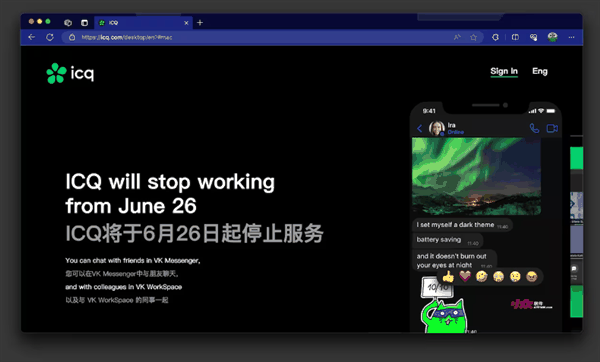This screenshot has width=600, height=362.
Task: Open the workspaces icon in title bar
Action: (x=68, y=23)
